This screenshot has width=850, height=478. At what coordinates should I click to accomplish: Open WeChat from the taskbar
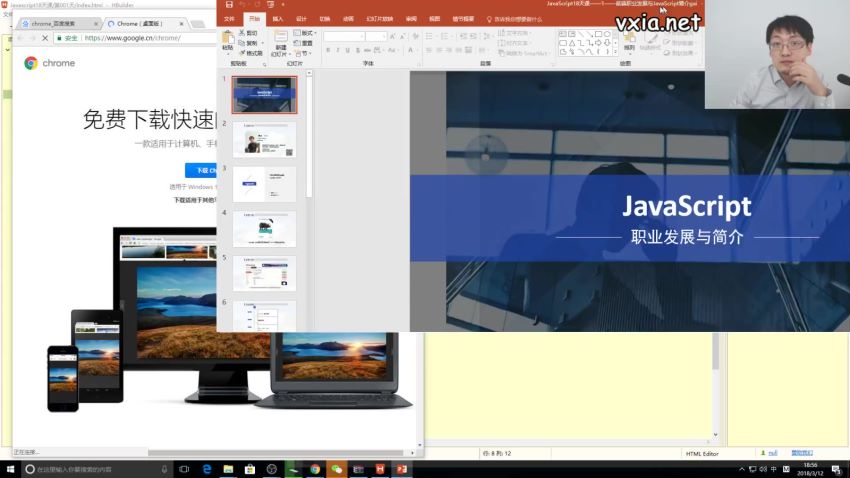(x=337, y=468)
